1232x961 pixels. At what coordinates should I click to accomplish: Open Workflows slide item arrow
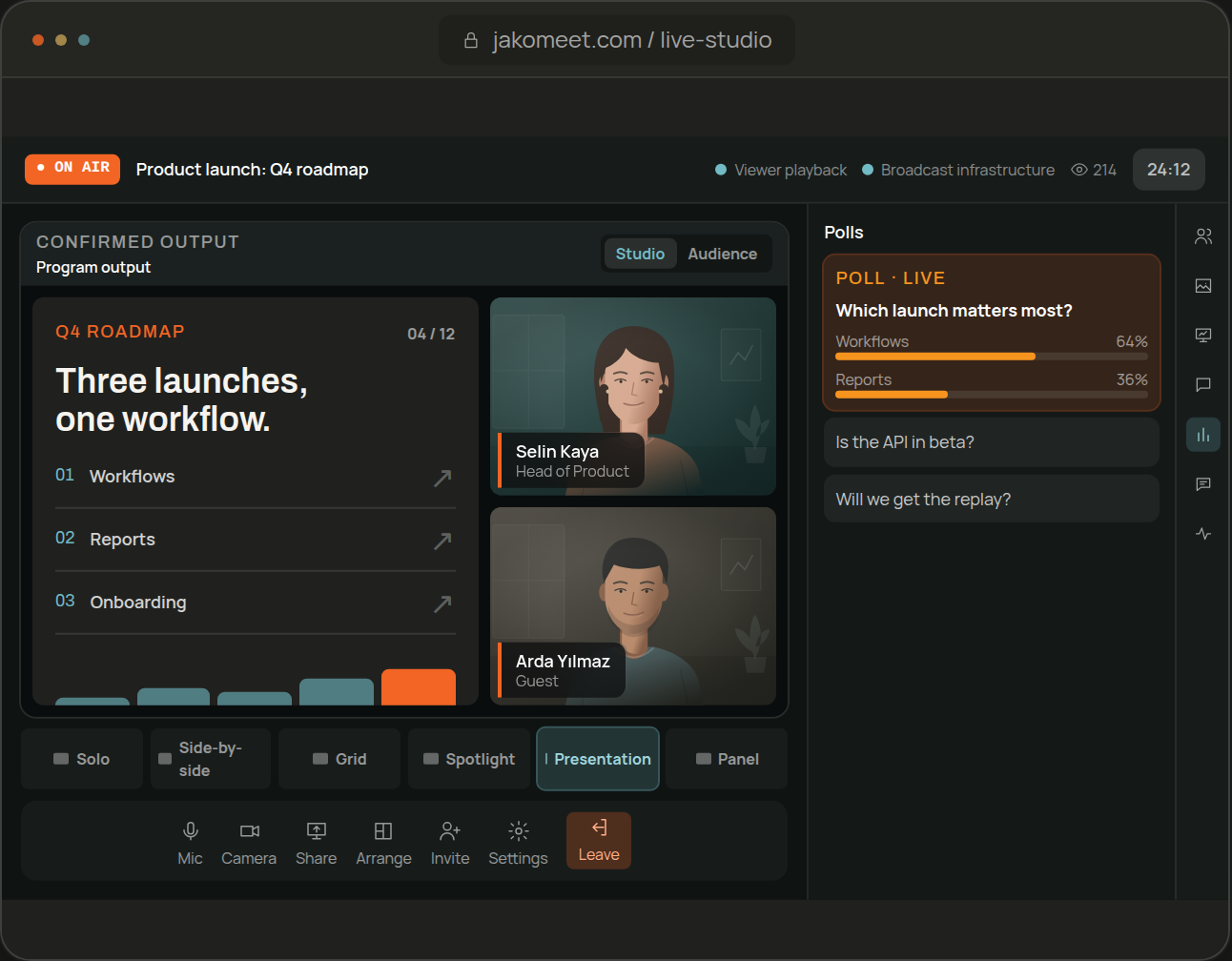[x=442, y=478]
